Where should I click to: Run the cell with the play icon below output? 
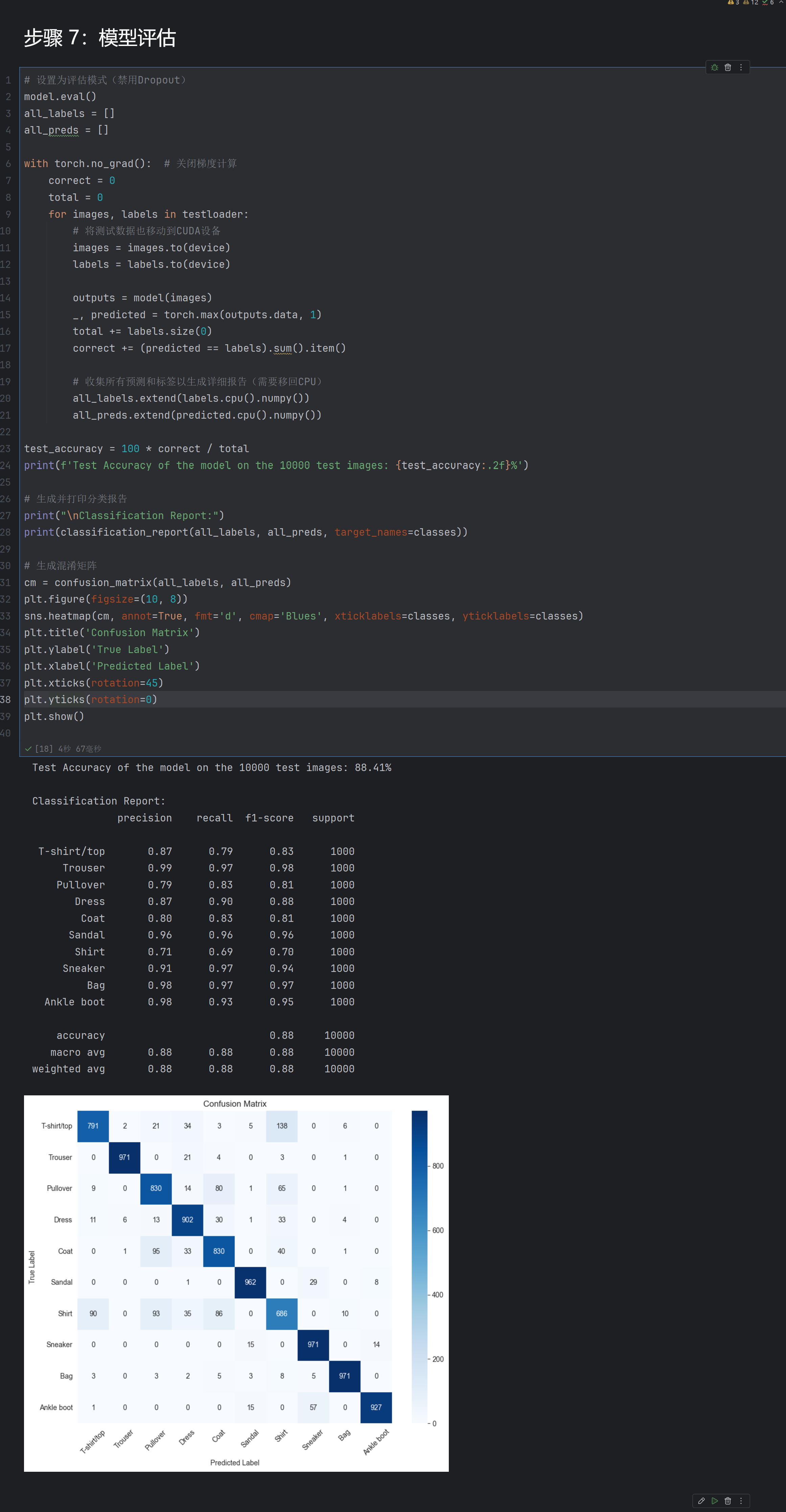tap(715, 1501)
